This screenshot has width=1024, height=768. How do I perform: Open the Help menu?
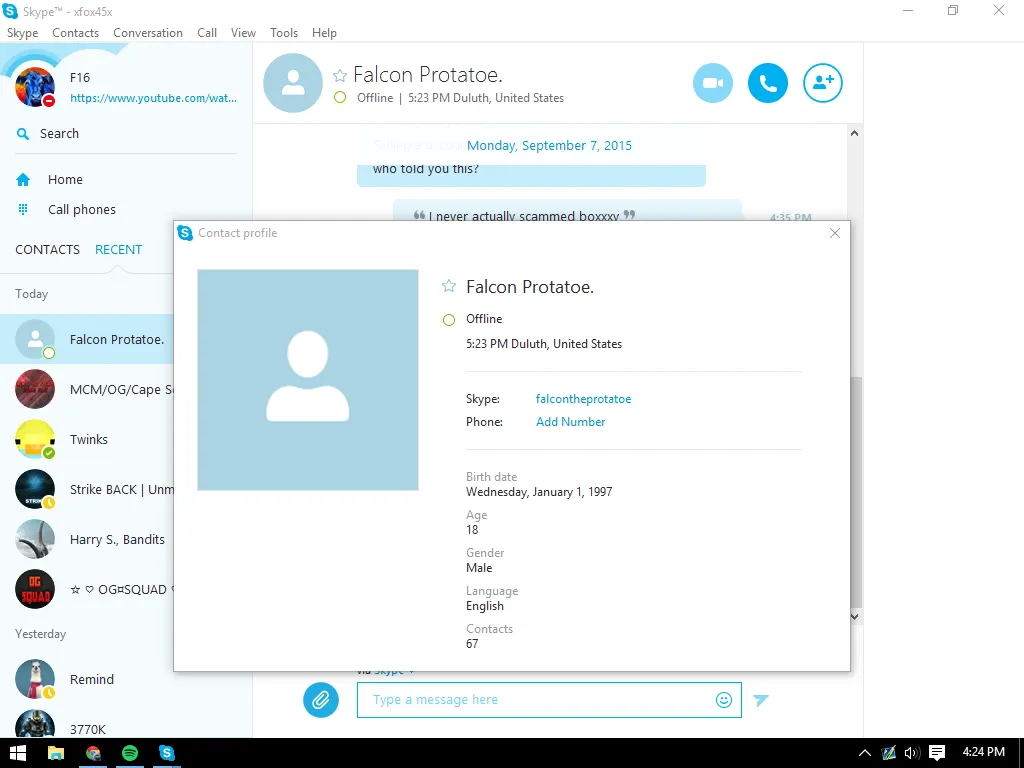click(324, 33)
